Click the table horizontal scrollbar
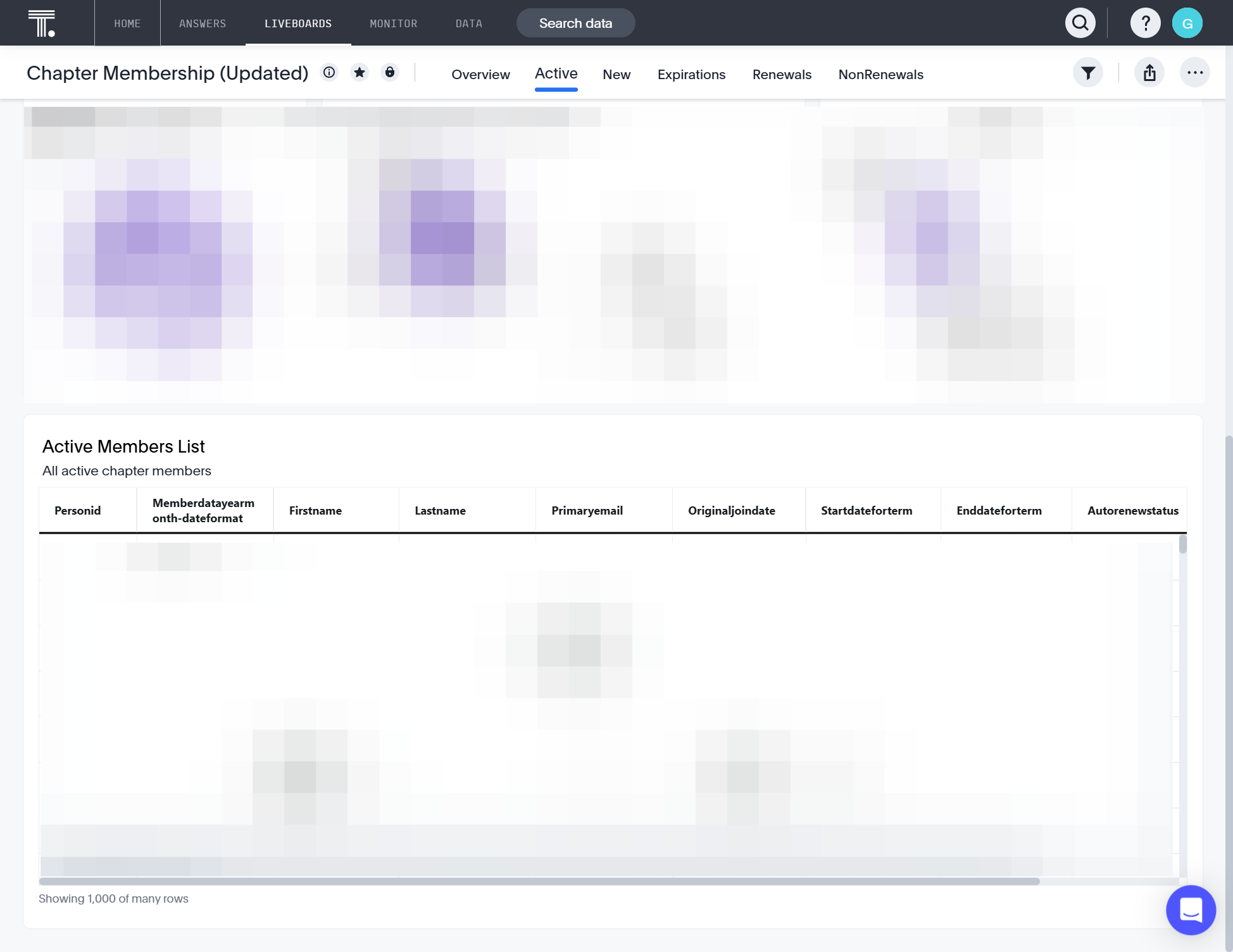This screenshot has height=952, width=1233. [539, 881]
